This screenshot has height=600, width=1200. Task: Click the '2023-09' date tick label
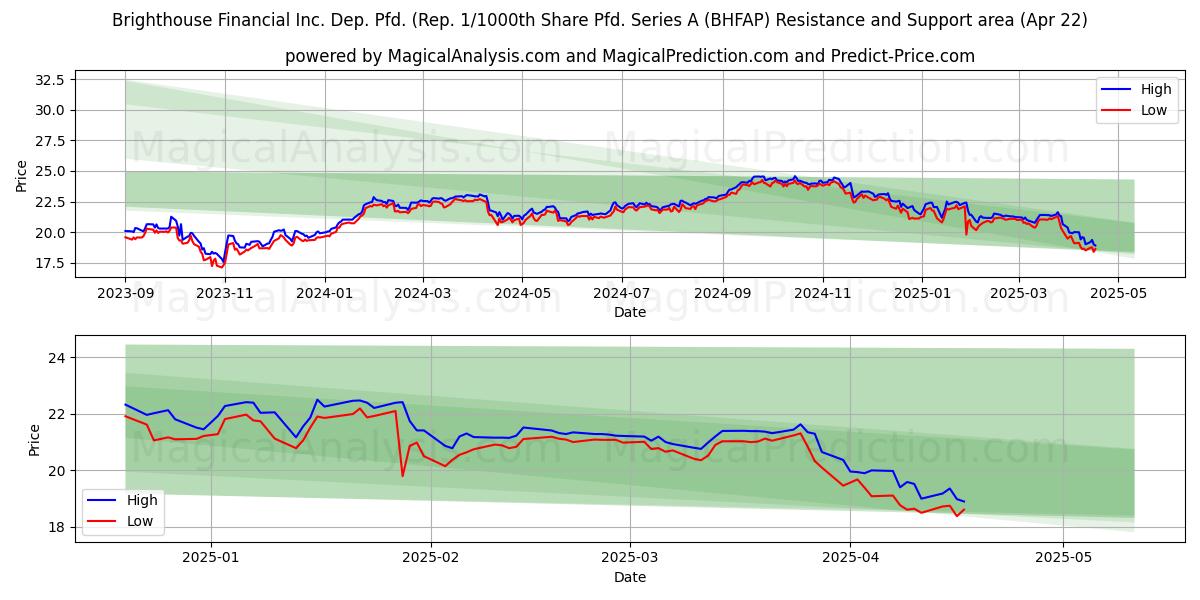tap(125, 293)
